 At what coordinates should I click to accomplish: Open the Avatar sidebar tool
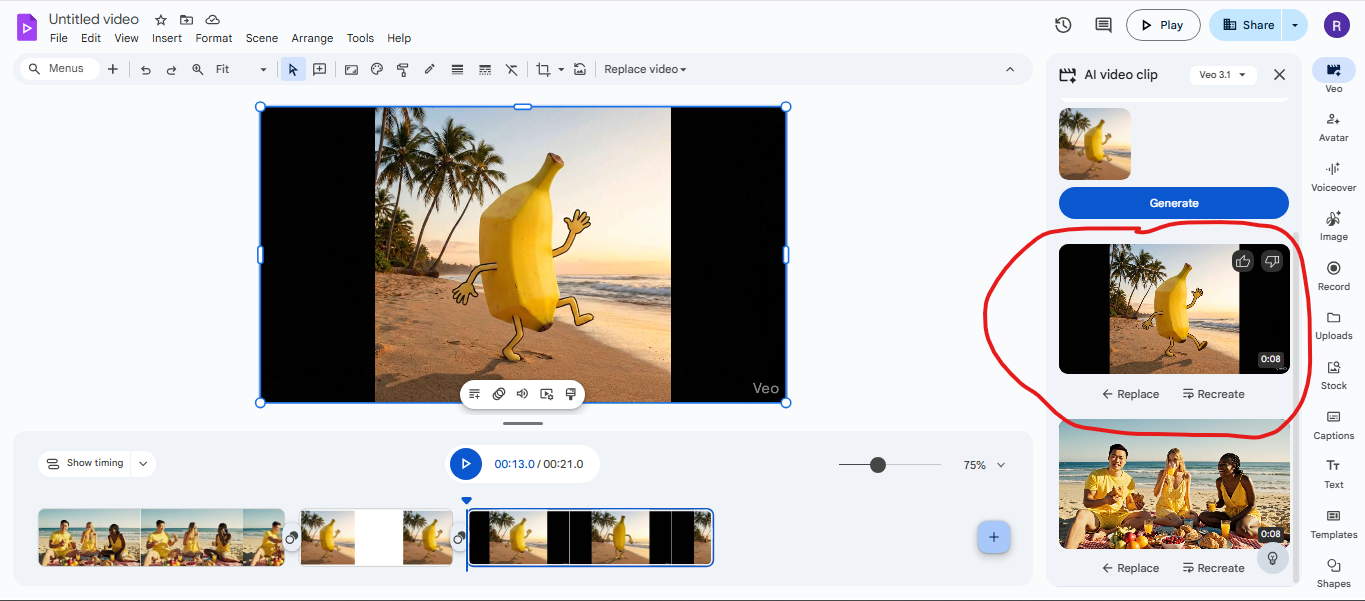click(x=1333, y=126)
